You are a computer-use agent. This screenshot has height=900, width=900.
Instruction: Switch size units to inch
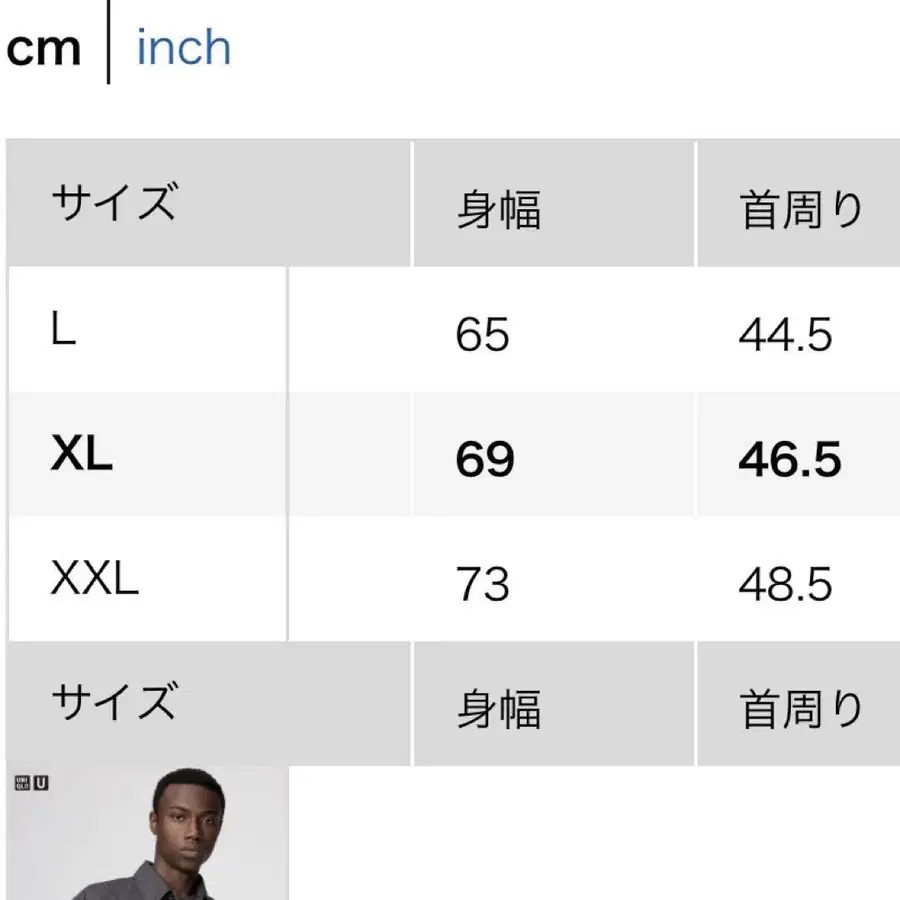[x=183, y=48]
